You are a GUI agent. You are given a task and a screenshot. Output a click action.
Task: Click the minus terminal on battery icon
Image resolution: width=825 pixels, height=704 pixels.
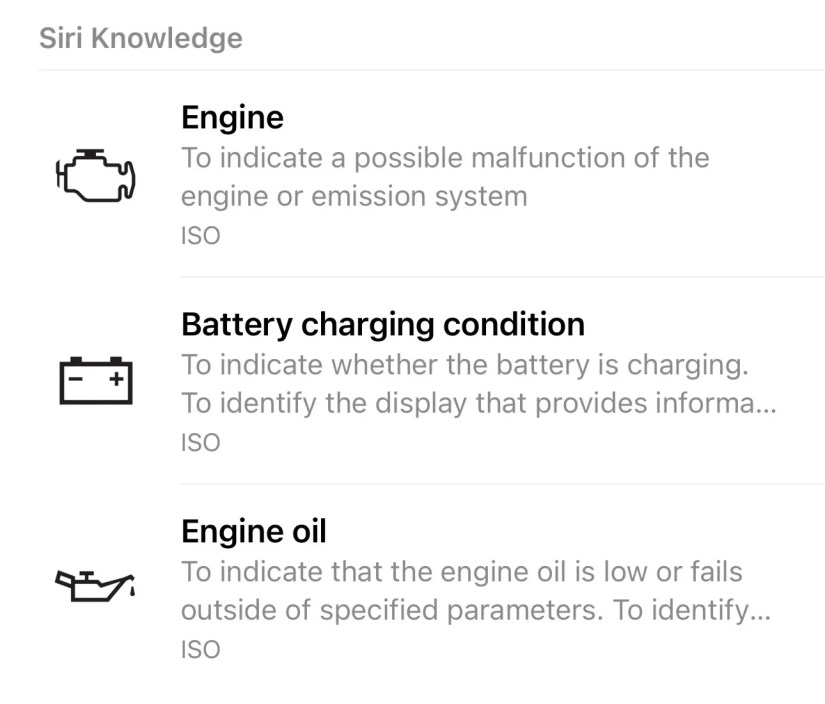[76, 379]
